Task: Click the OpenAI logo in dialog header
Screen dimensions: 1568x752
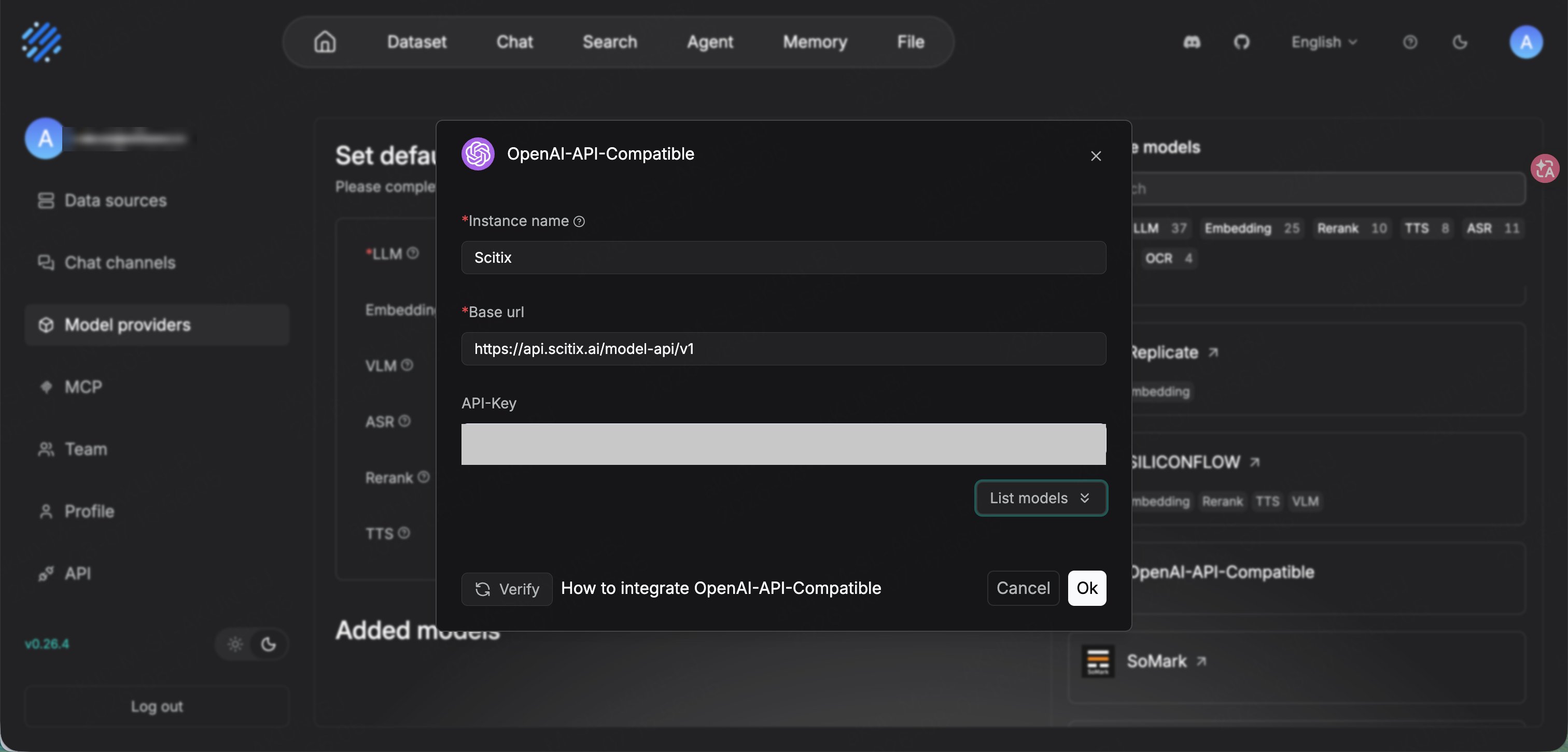Action: pyautogui.click(x=478, y=154)
